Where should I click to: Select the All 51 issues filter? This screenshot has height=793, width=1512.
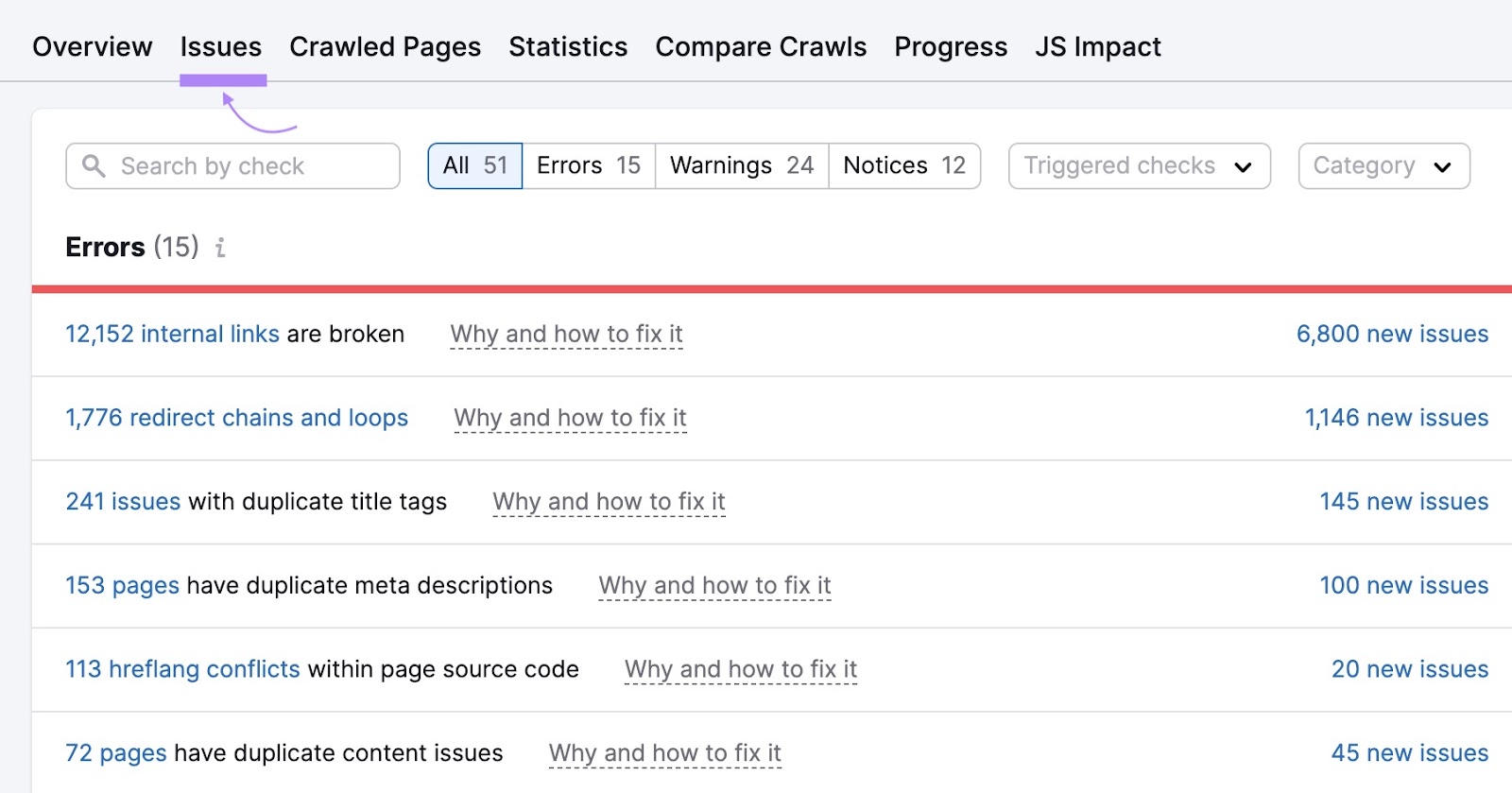[x=474, y=164]
